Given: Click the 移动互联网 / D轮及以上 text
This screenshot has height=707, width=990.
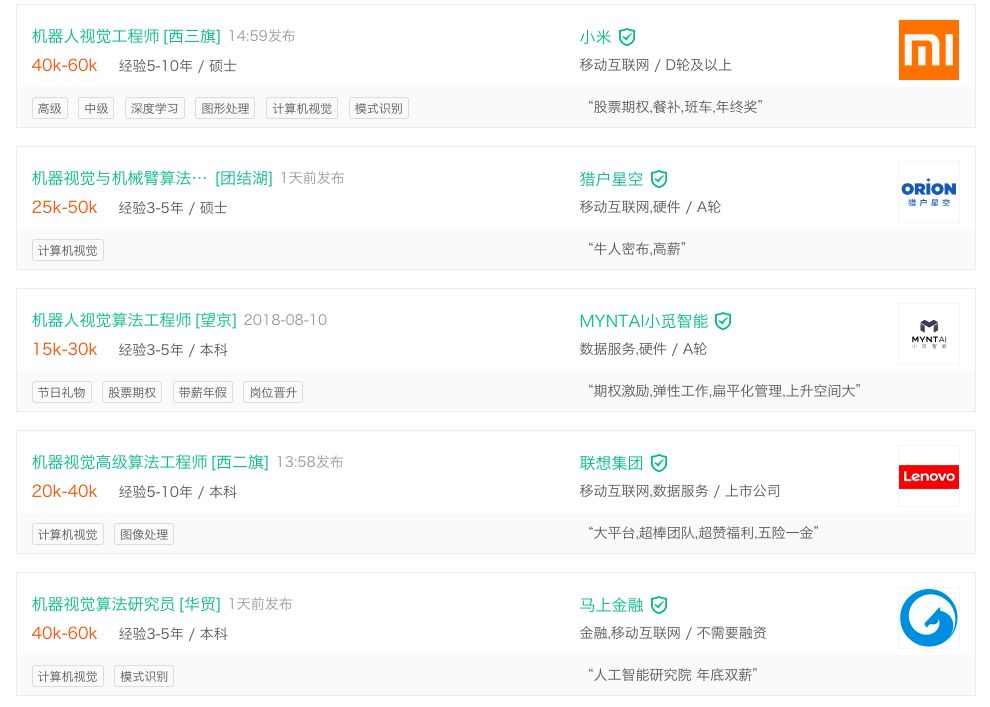Looking at the screenshot, I should pyautogui.click(x=655, y=65).
